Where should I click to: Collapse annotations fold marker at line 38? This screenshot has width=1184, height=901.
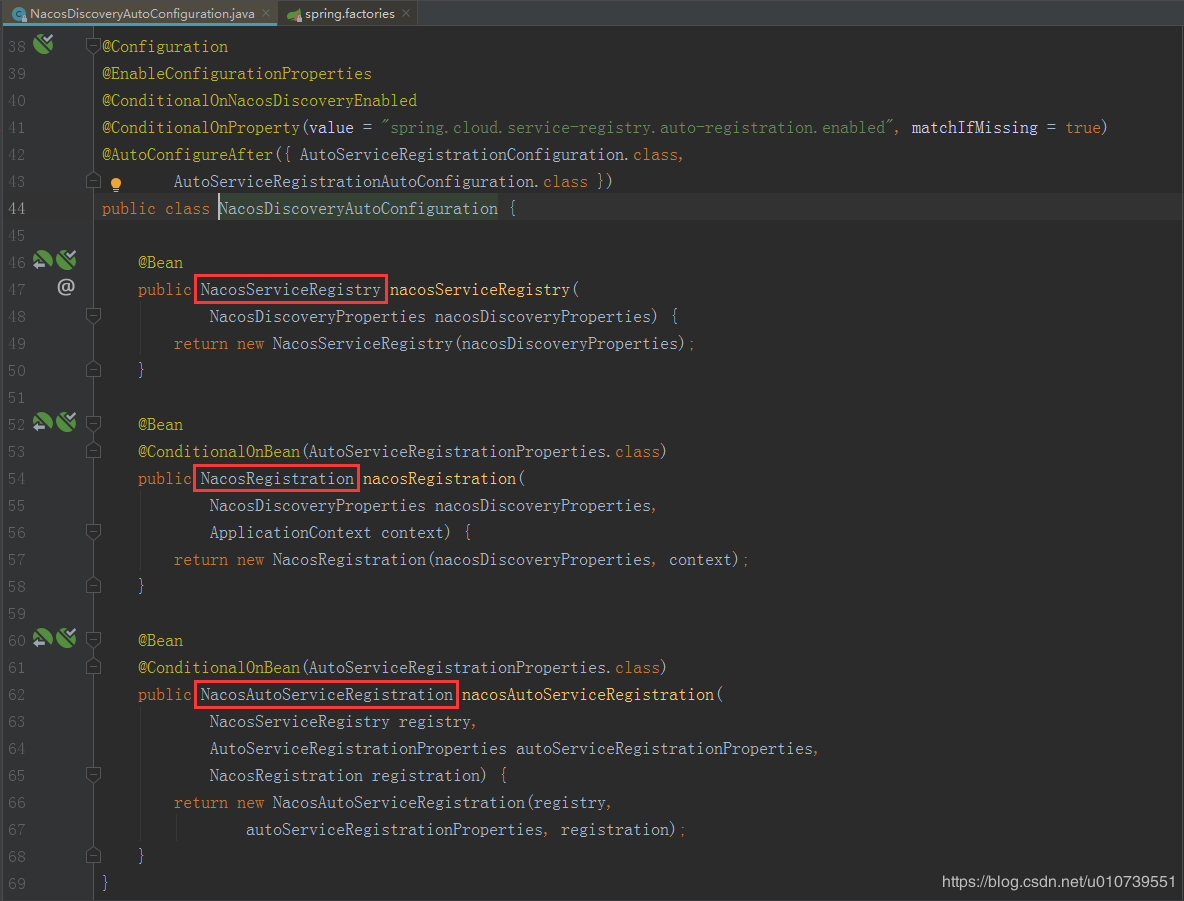[x=93, y=46]
